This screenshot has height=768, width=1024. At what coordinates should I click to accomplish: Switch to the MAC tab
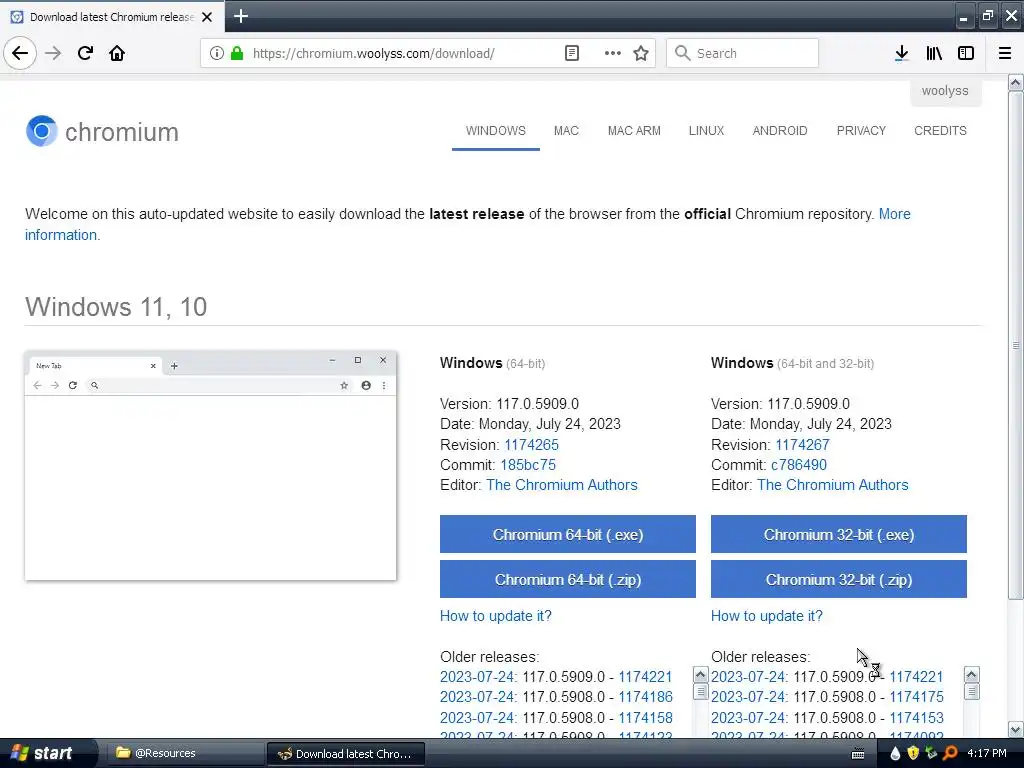pos(566,131)
